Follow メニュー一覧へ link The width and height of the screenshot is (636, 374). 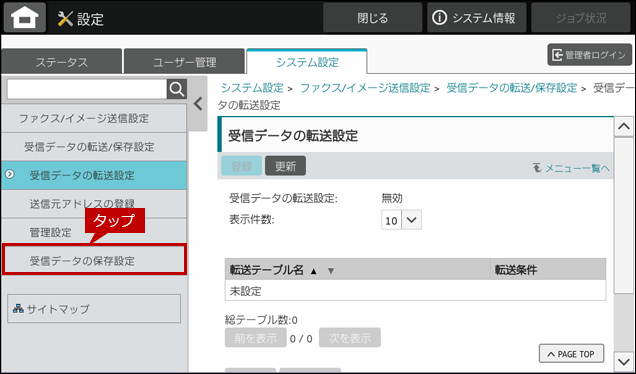tap(572, 168)
